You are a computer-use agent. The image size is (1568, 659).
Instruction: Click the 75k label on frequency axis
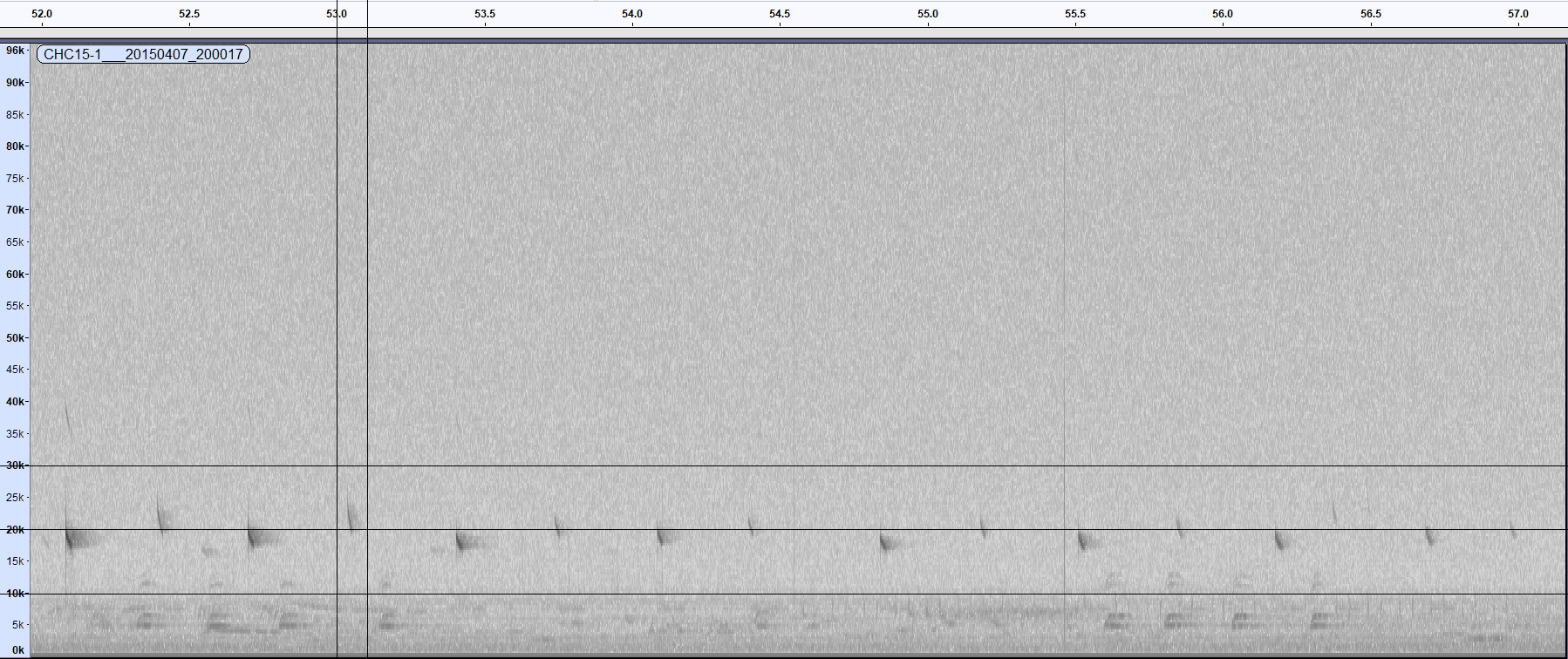[x=15, y=178]
